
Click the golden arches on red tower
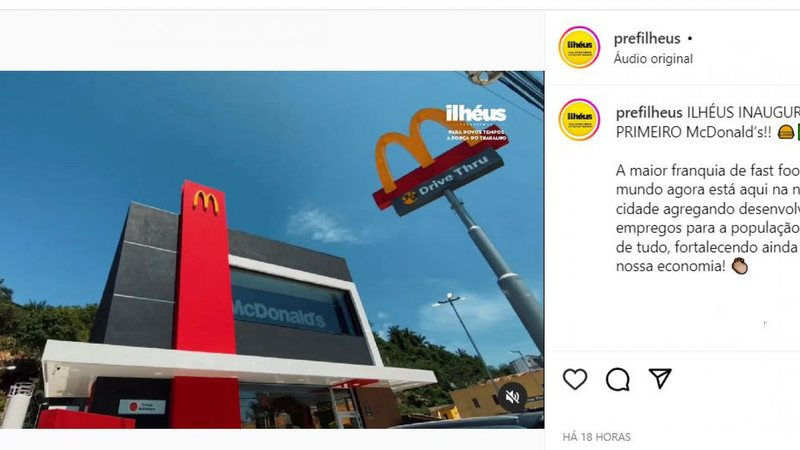coord(206,203)
